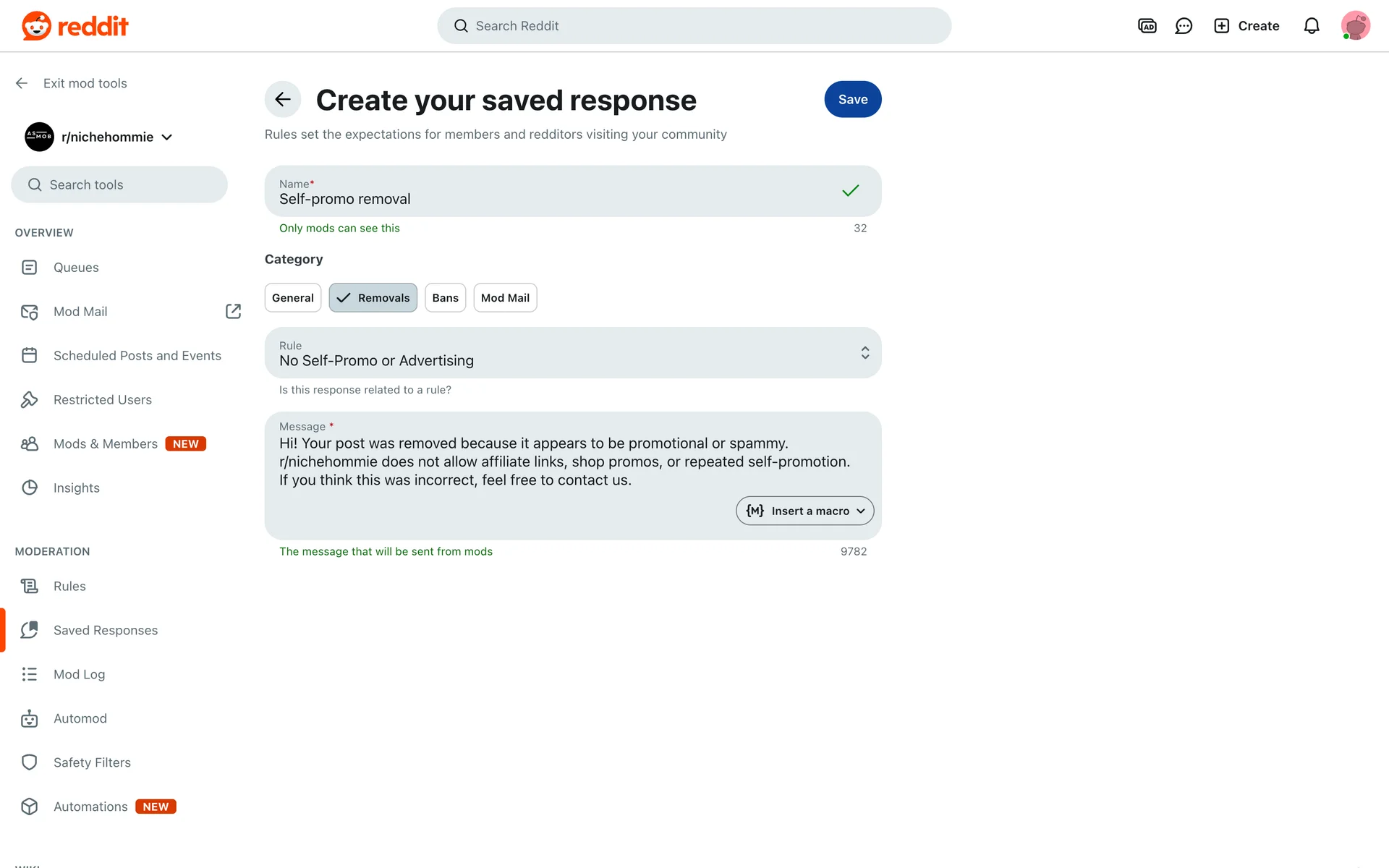Click the Reddit advertise icon in the header

pyautogui.click(x=1147, y=26)
